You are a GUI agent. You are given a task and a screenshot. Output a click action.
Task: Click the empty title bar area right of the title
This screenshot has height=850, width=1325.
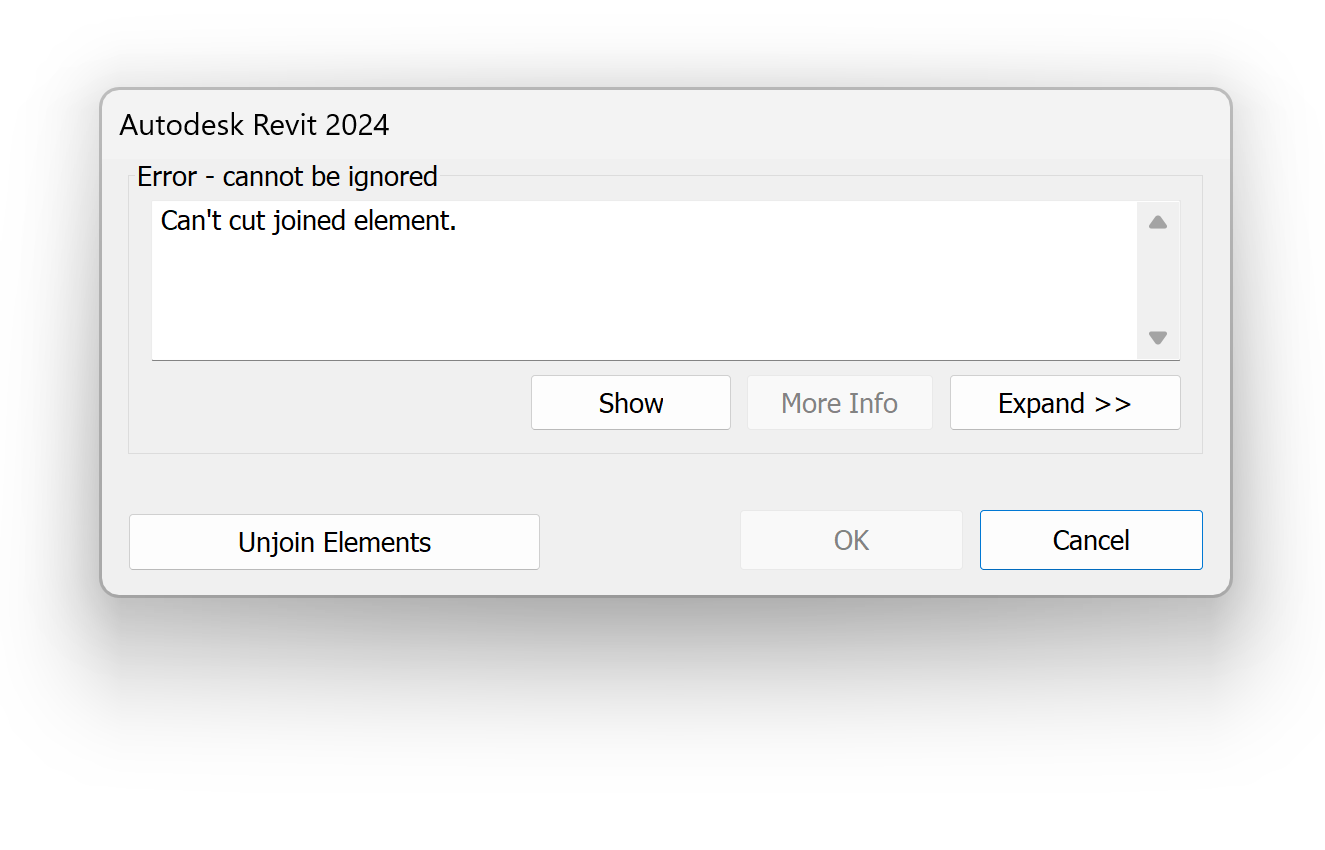click(x=800, y=125)
